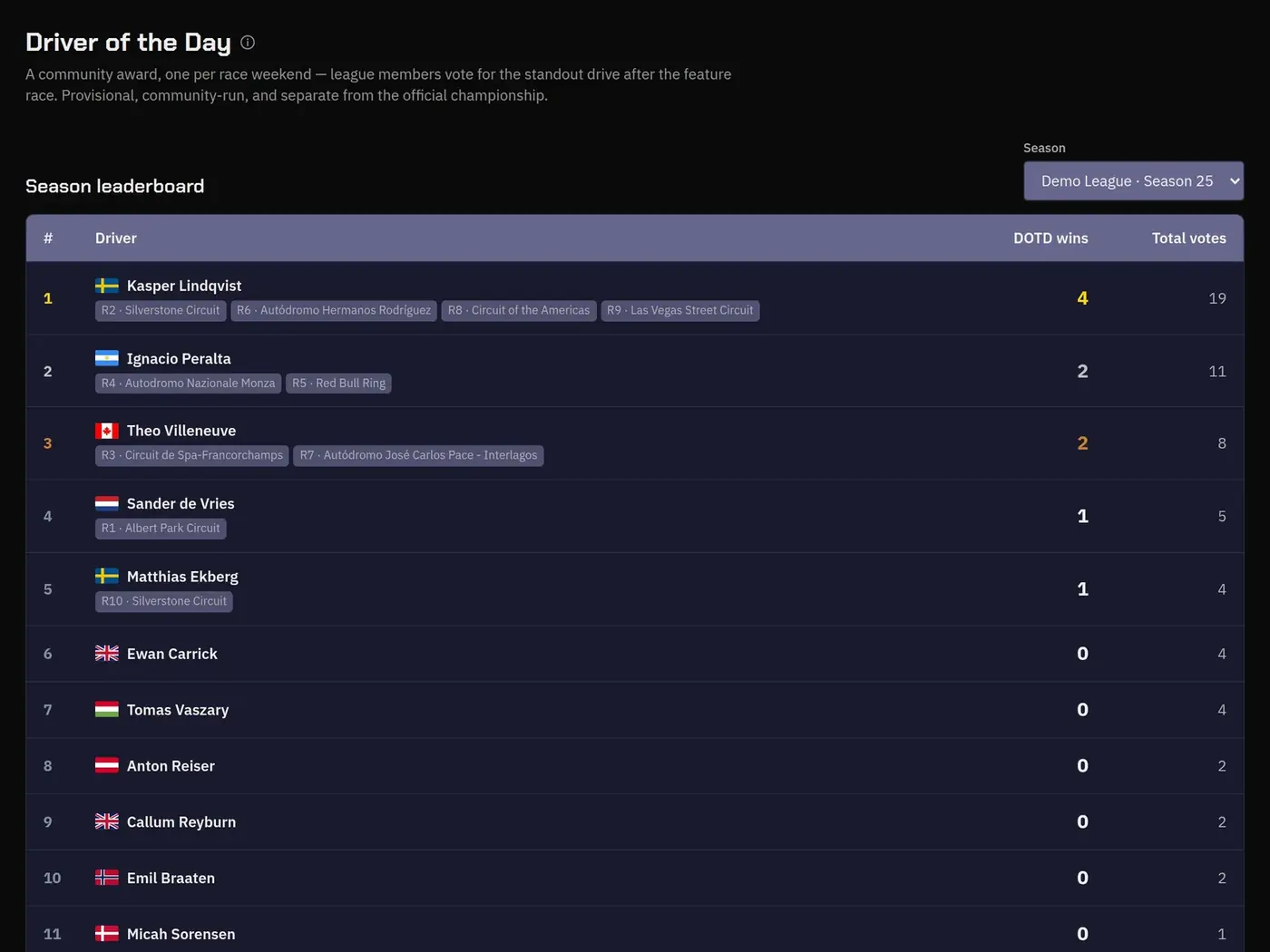Click Ignacio Peralta's Argentina flag icon
The width and height of the screenshot is (1270, 952).
point(107,358)
